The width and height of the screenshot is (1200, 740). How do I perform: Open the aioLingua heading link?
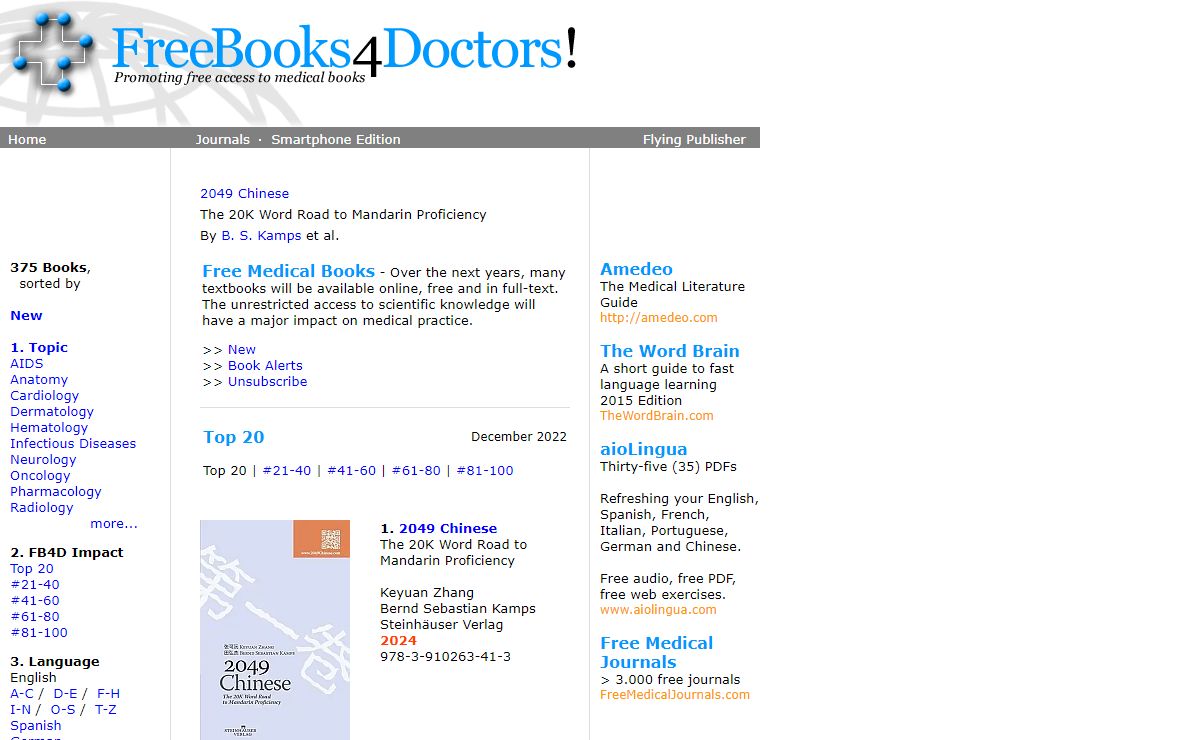click(644, 449)
